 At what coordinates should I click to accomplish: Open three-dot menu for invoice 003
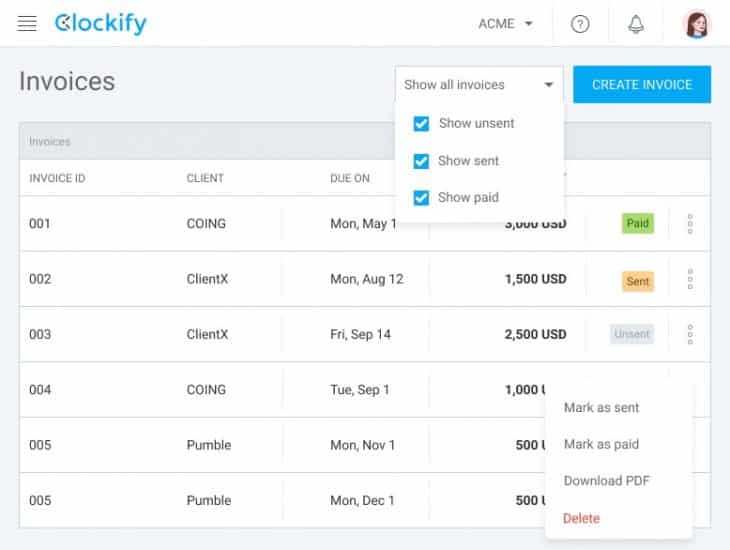click(x=690, y=334)
